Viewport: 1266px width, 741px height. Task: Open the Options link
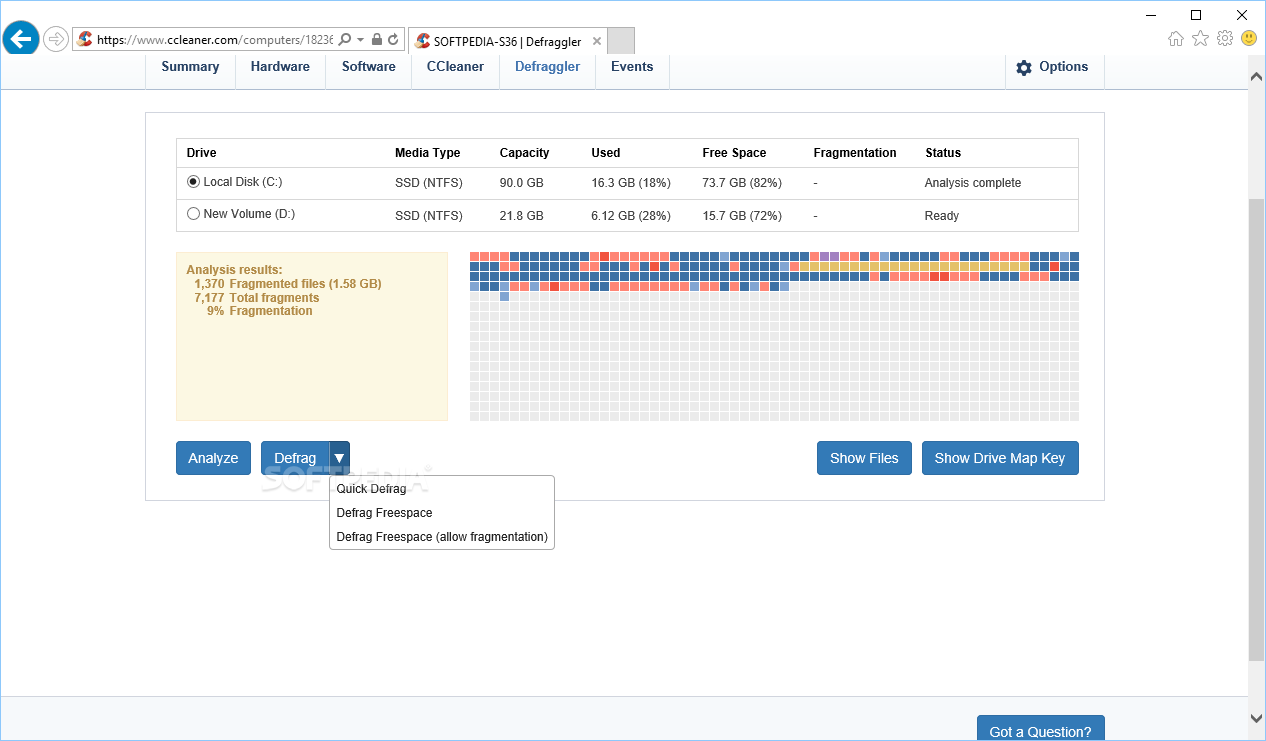1063,67
